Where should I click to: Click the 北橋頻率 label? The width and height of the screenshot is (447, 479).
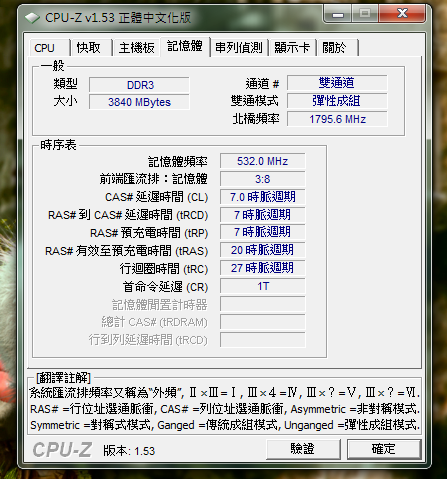pyautogui.click(x=256, y=119)
